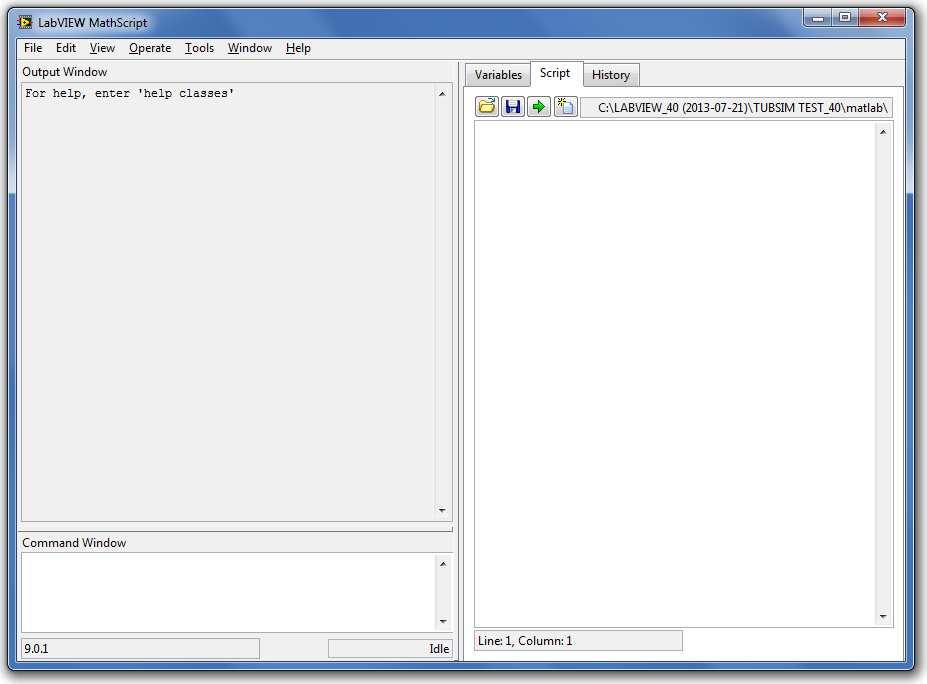Click the 'Line: 1, Column: 1' status field
Image resolution: width=927 pixels, height=684 pixels.
tap(578, 641)
